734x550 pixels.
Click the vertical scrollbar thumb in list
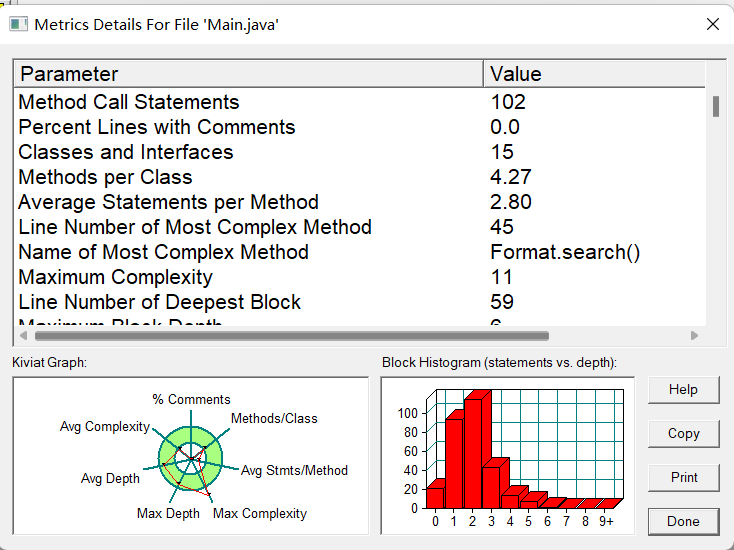716,106
